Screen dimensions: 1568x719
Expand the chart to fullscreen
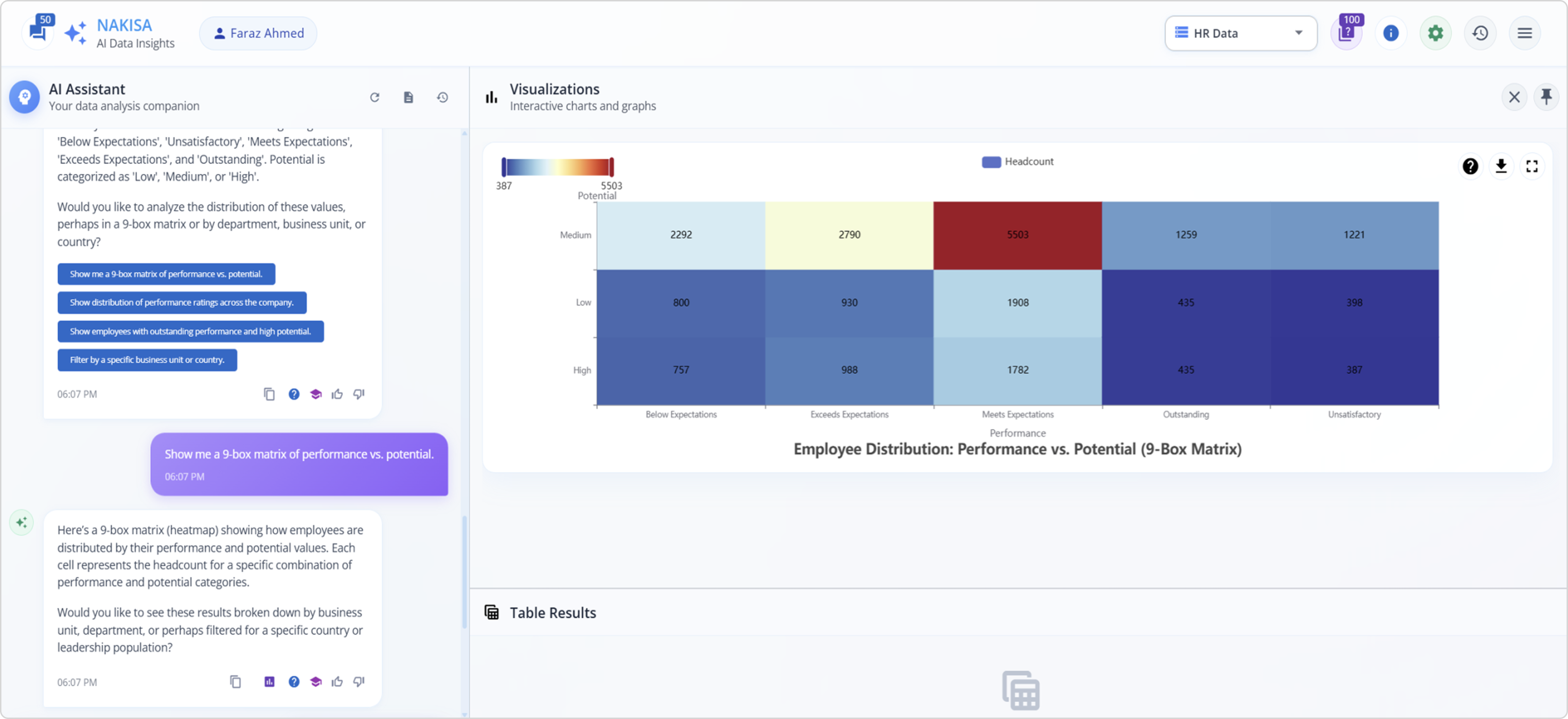[1532, 166]
